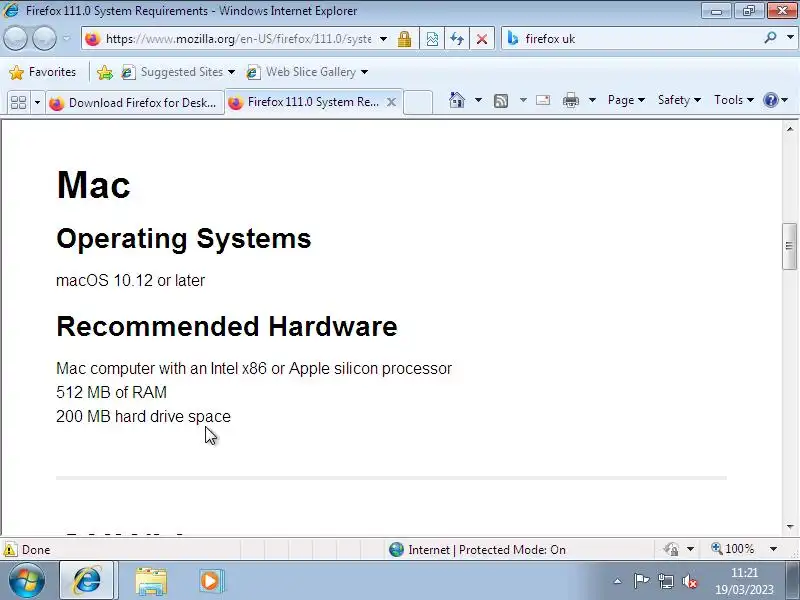800x600 pixels.
Task: Click the text 'macOS 10.12 or later'
Action: click(x=130, y=280)
